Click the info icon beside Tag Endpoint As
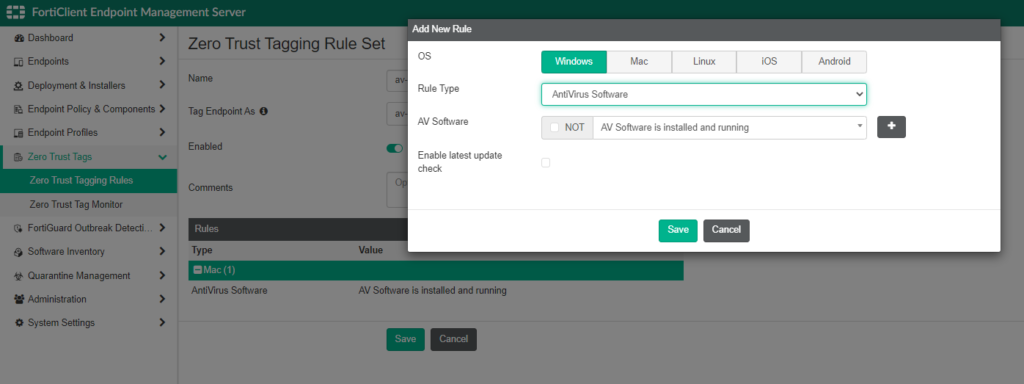This screenshot has height=384, width=1024. [x=264, y=111]
